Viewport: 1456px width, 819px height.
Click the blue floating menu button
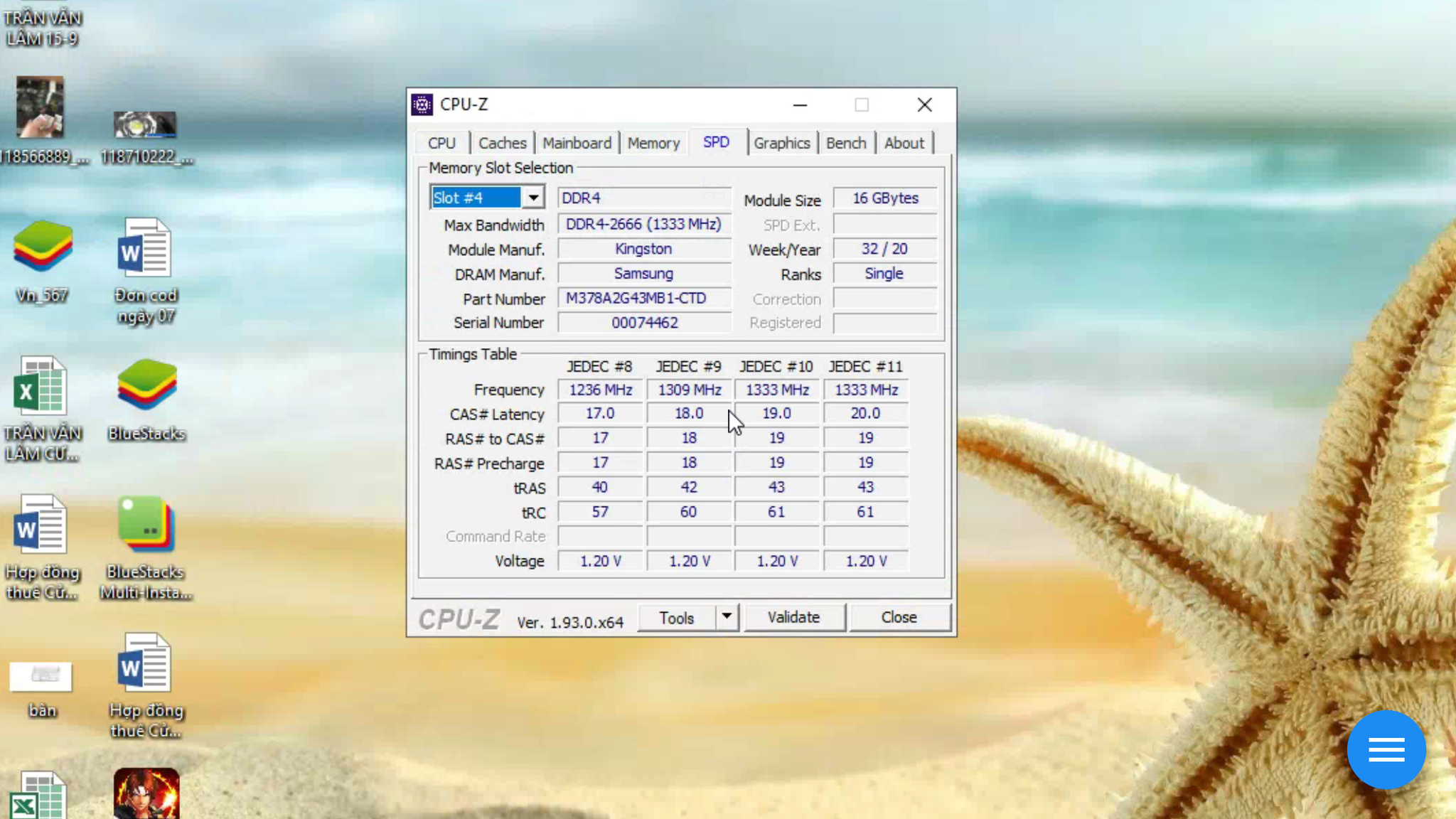pos(1386,749)
